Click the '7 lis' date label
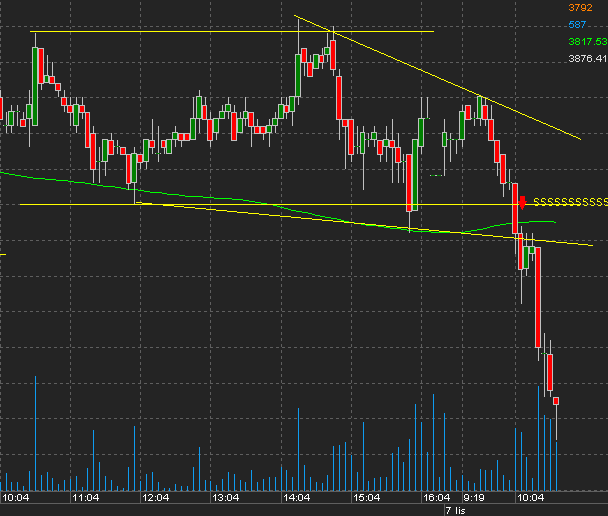The image size is (608, 516). point(455,511)
